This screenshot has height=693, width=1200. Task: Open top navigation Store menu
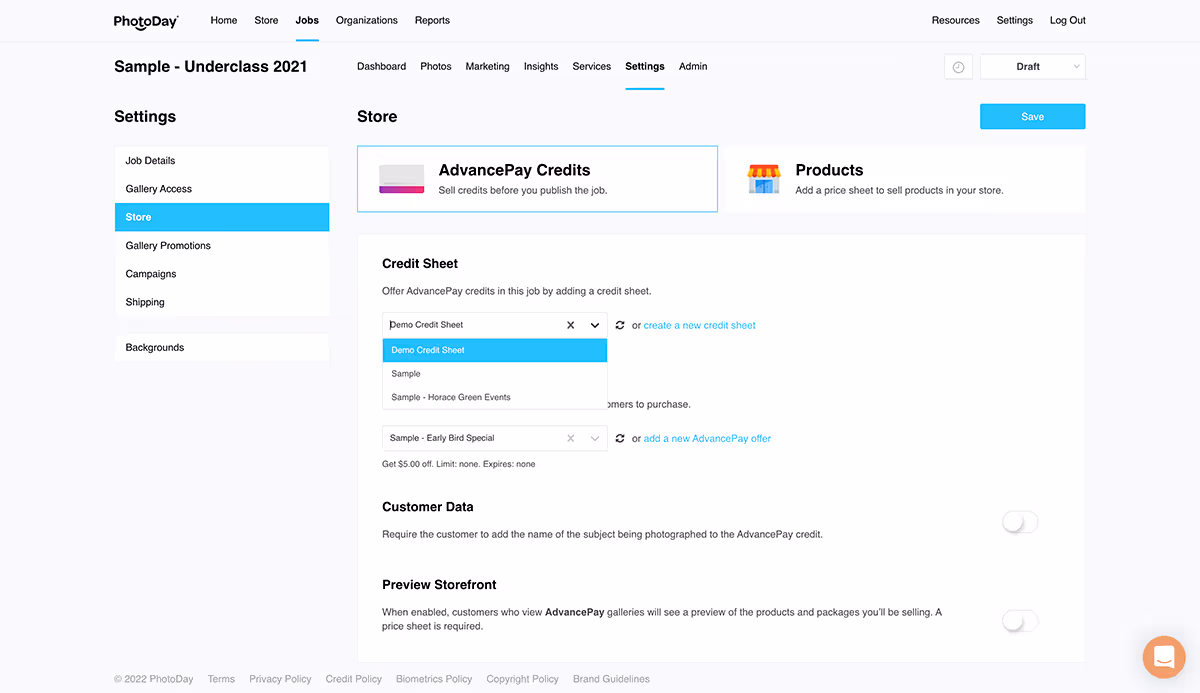point(266,20)
